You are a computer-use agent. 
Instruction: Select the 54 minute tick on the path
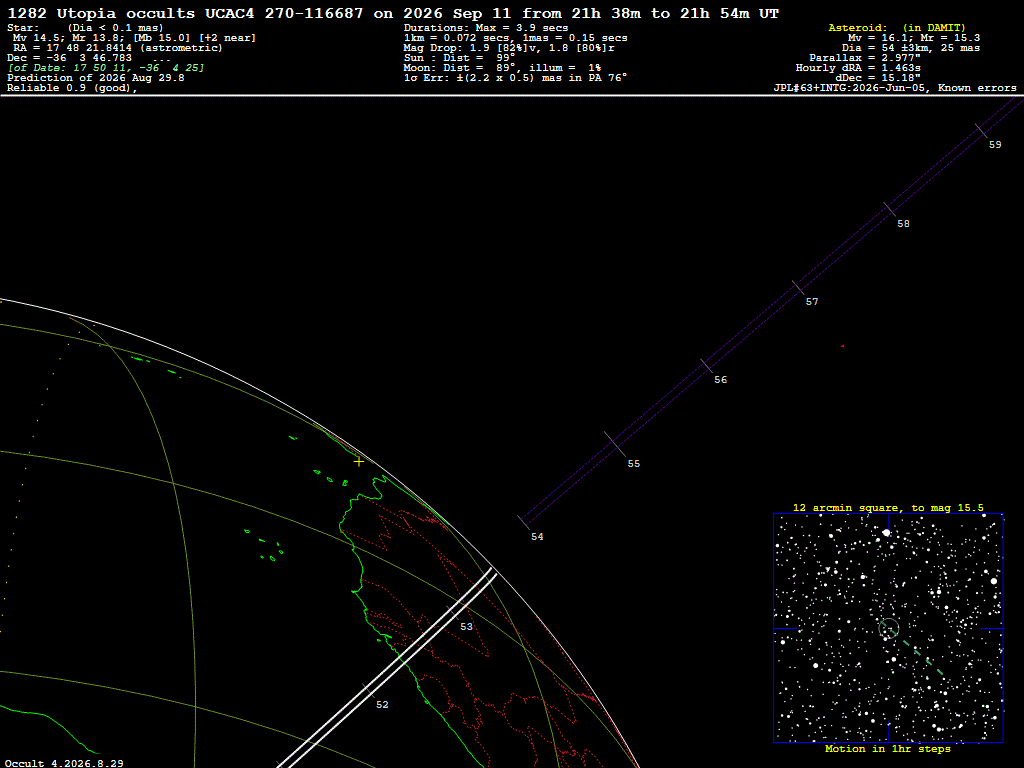[x=524, y=522]
